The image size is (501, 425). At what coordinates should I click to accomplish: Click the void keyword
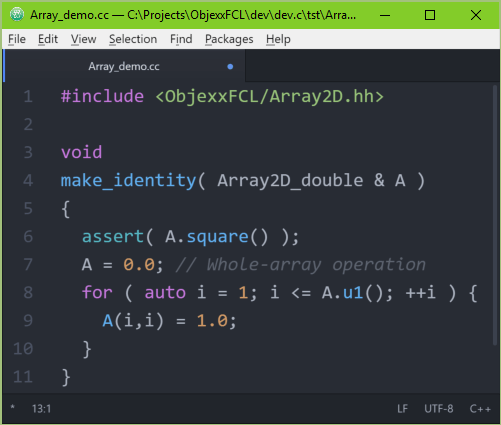click(81, 153)
